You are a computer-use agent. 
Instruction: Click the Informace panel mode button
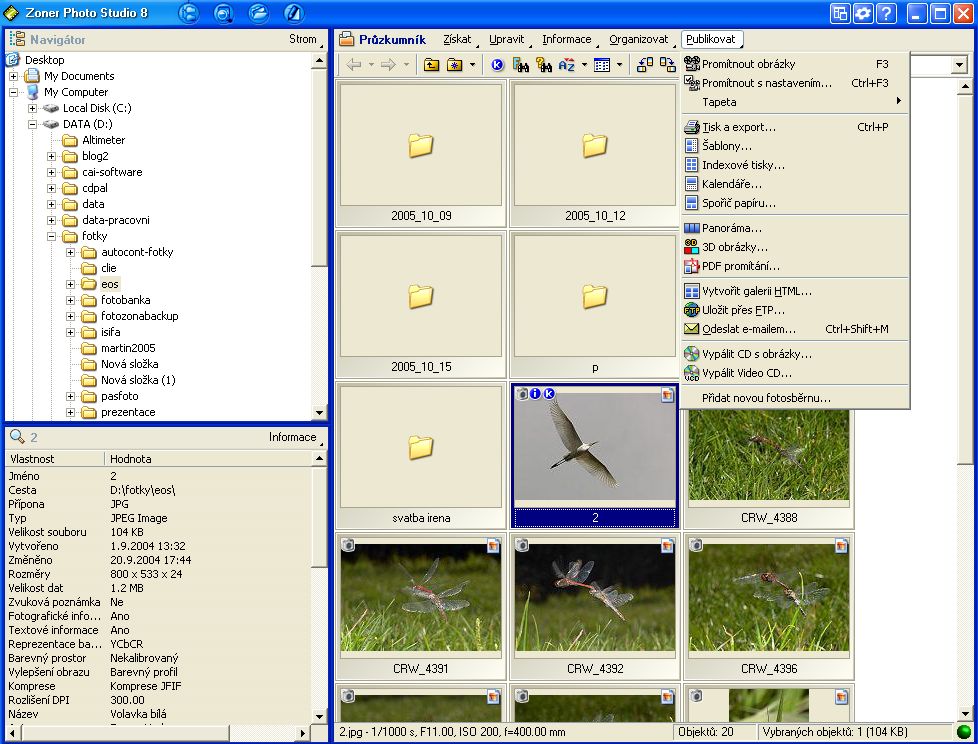(296, 437)
